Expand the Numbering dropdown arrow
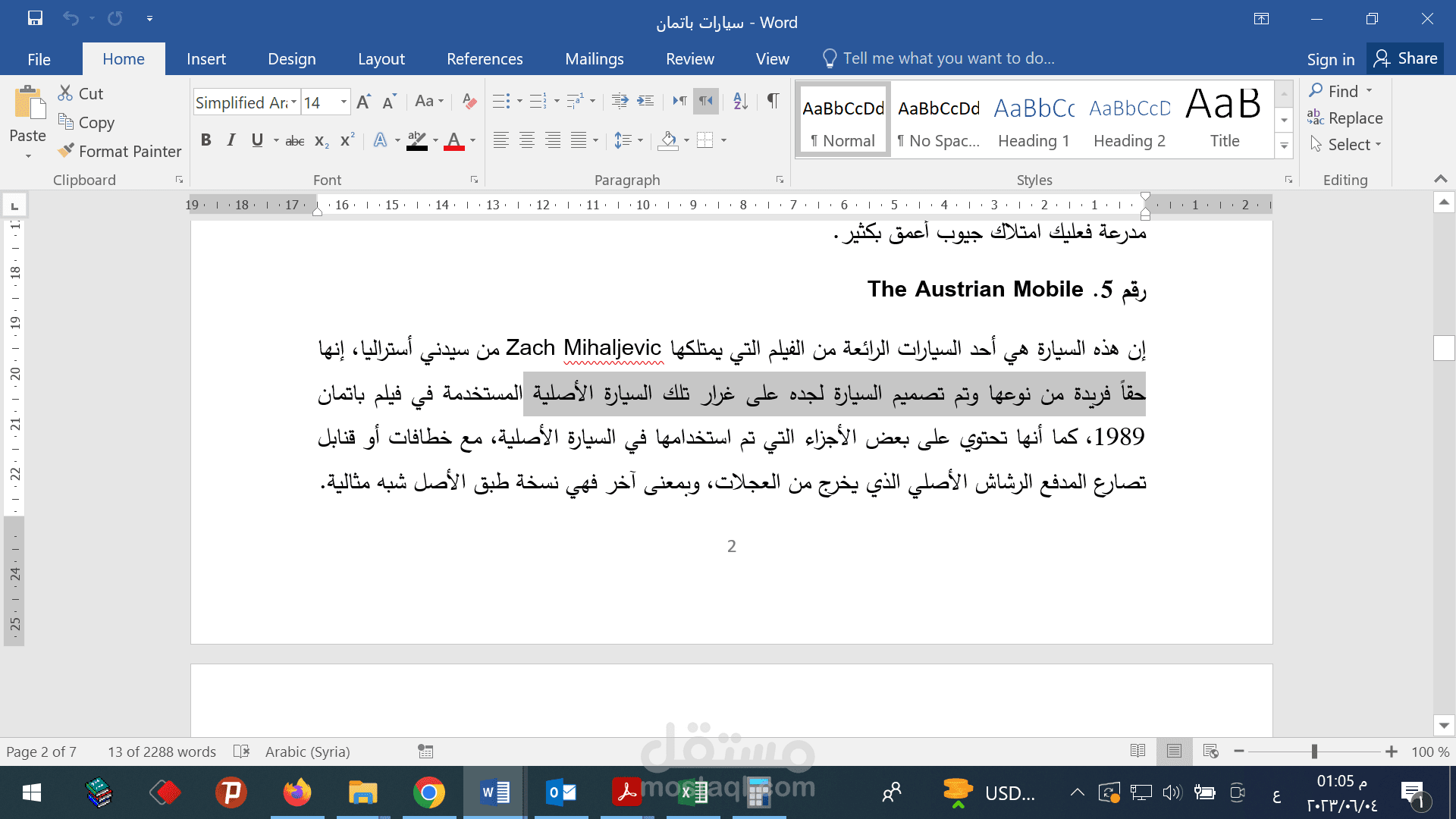The image size is (1456, 819). (557, 101)
